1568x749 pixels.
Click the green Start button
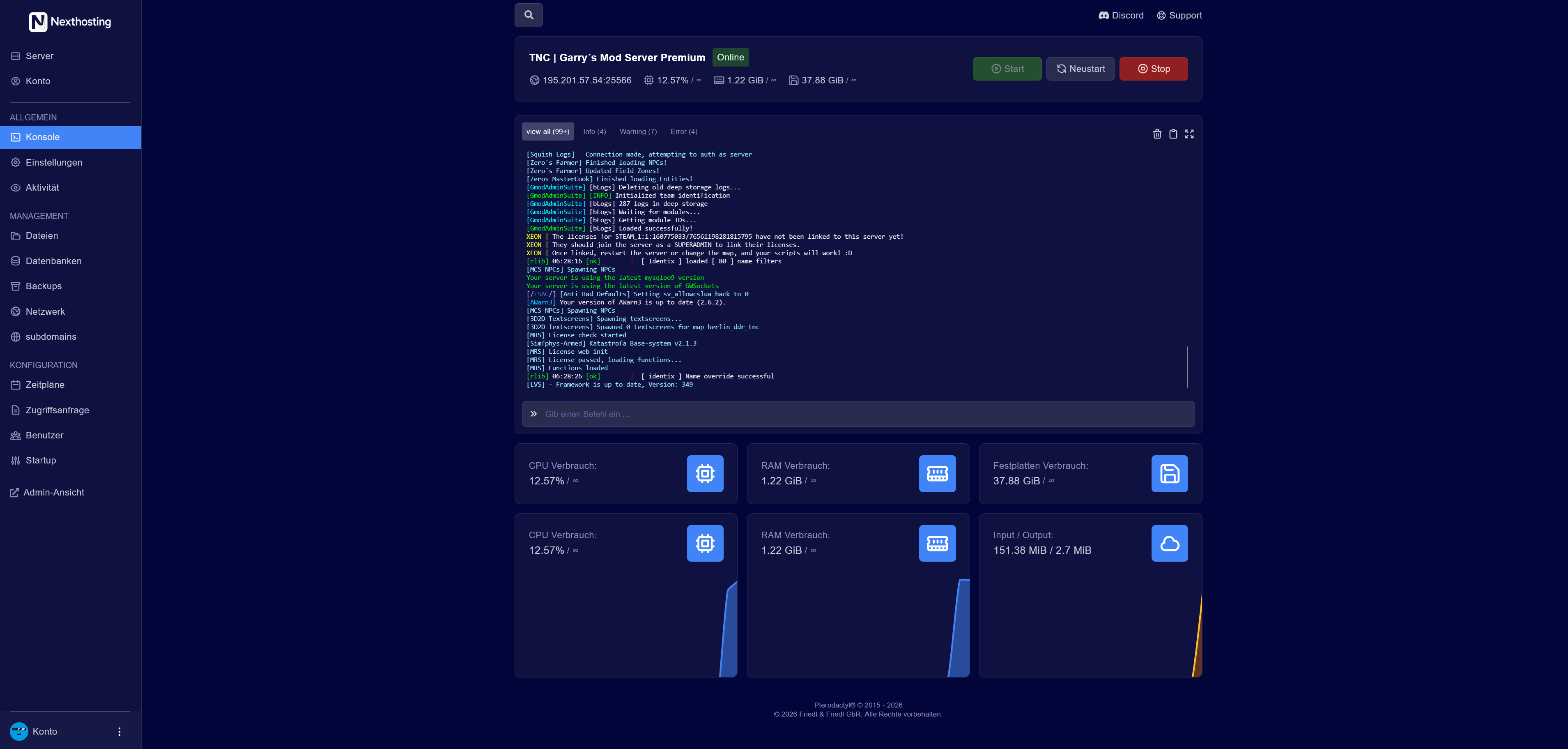coord(1007,69)
